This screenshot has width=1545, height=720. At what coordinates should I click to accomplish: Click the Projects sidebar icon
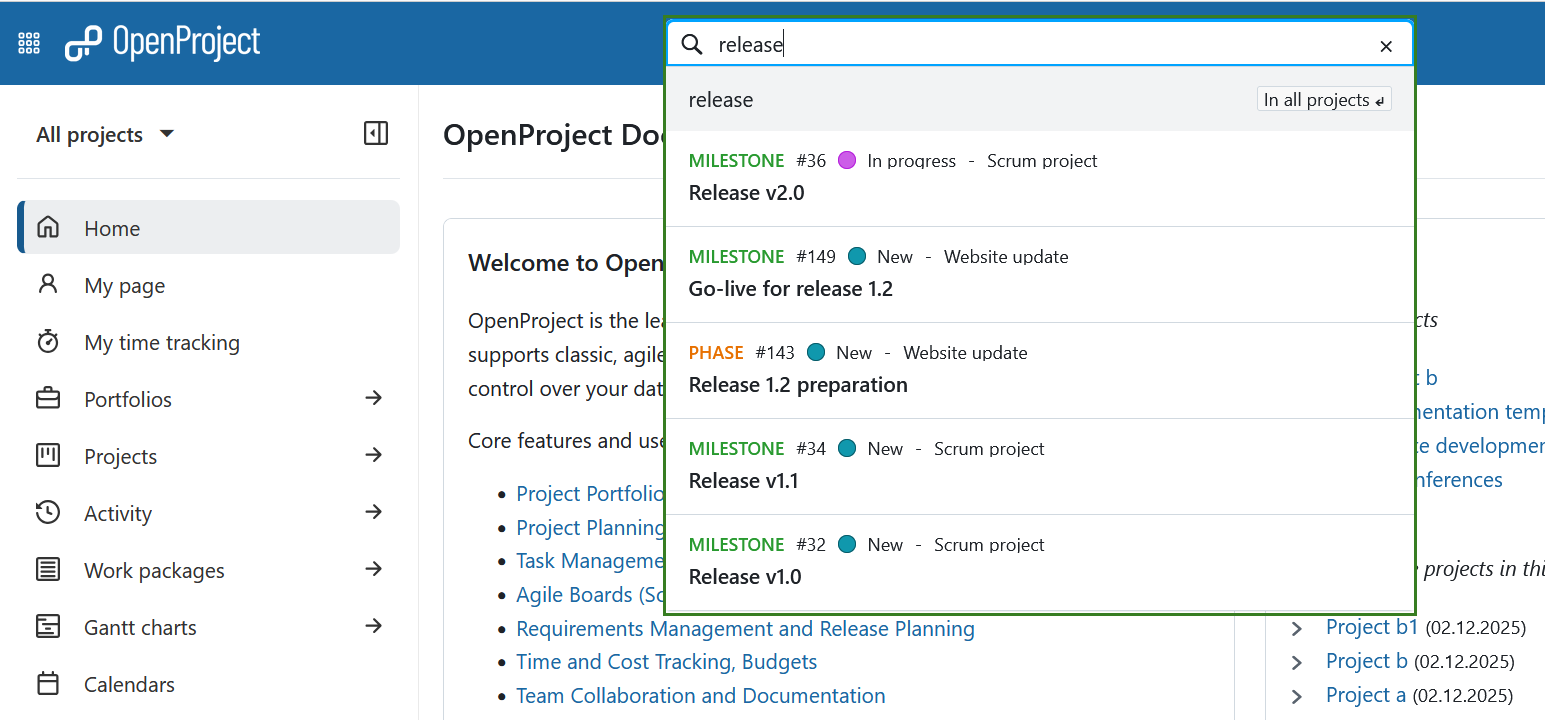[47, 456]
